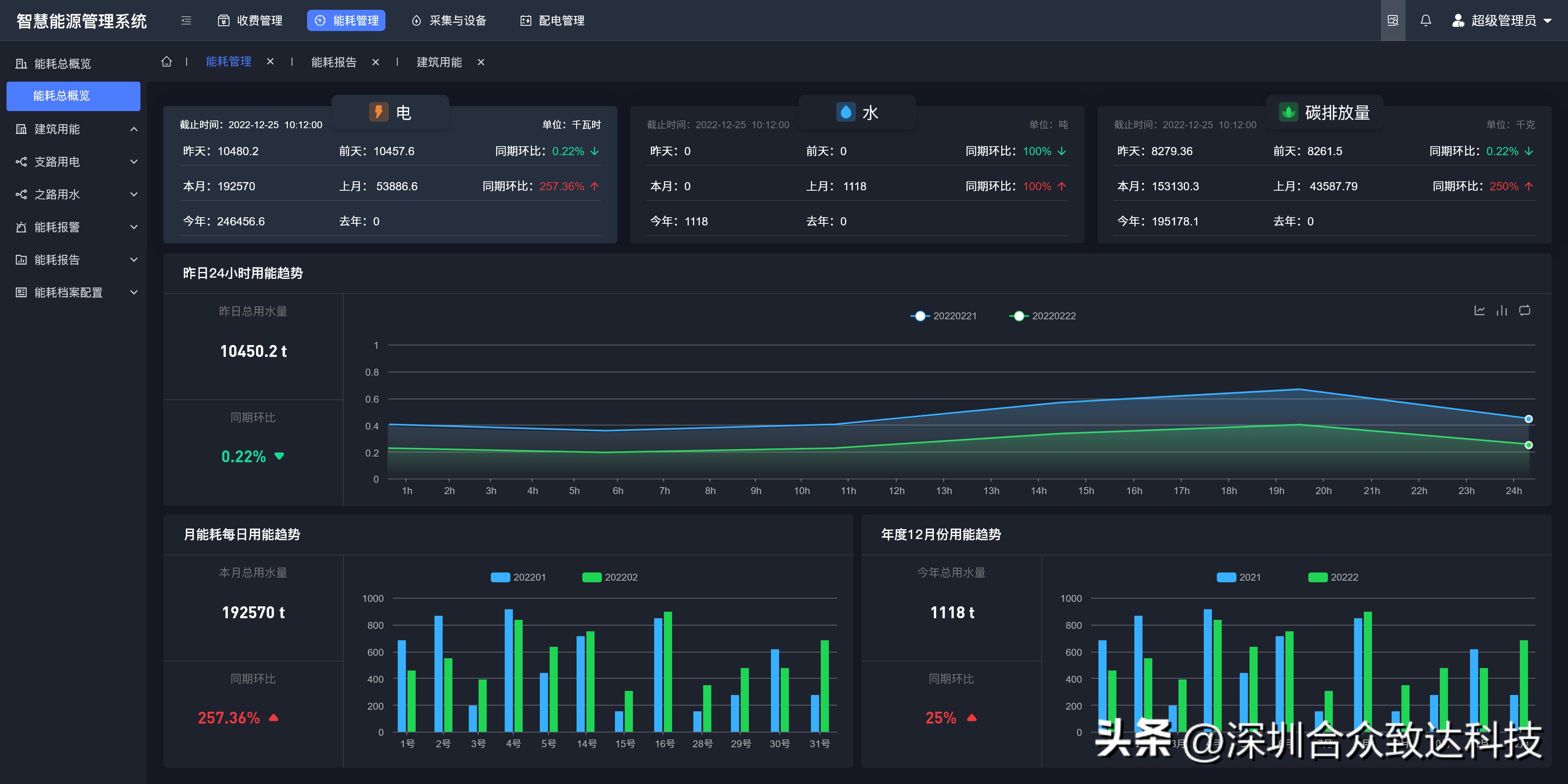Select 收费管理 in the top navigation

point(250,20)
